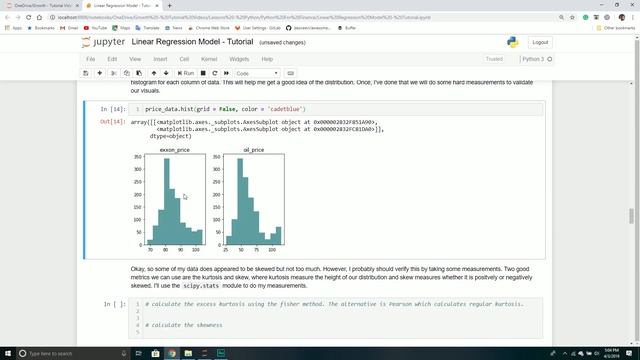Go forward in the browser
Screen dimensions: 640x360
(x=18, y=18)
